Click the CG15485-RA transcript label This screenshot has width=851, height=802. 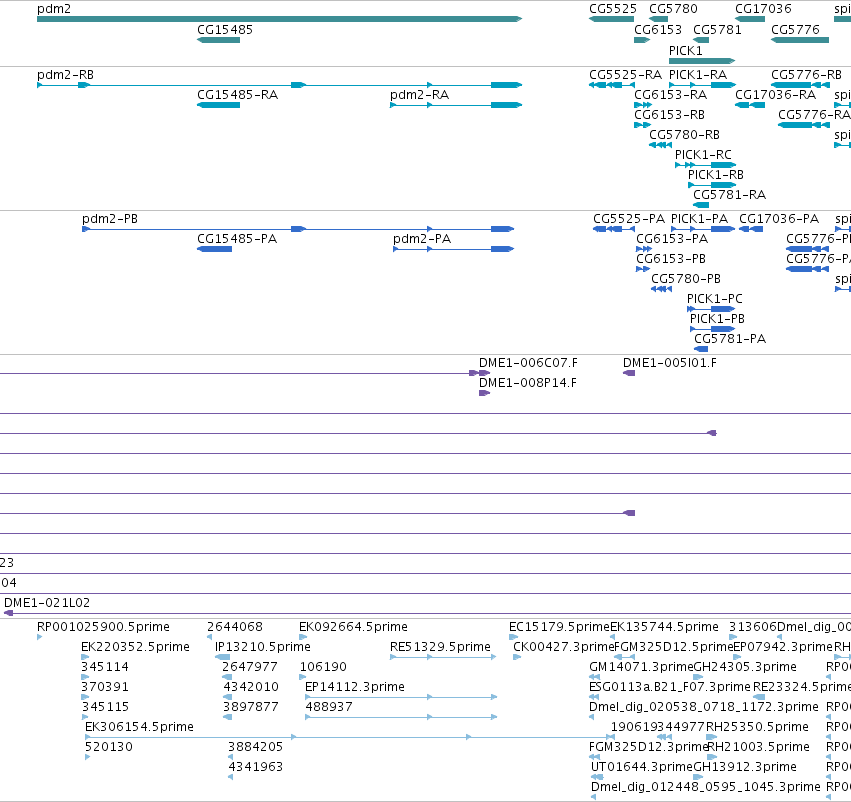coord(237,95)
